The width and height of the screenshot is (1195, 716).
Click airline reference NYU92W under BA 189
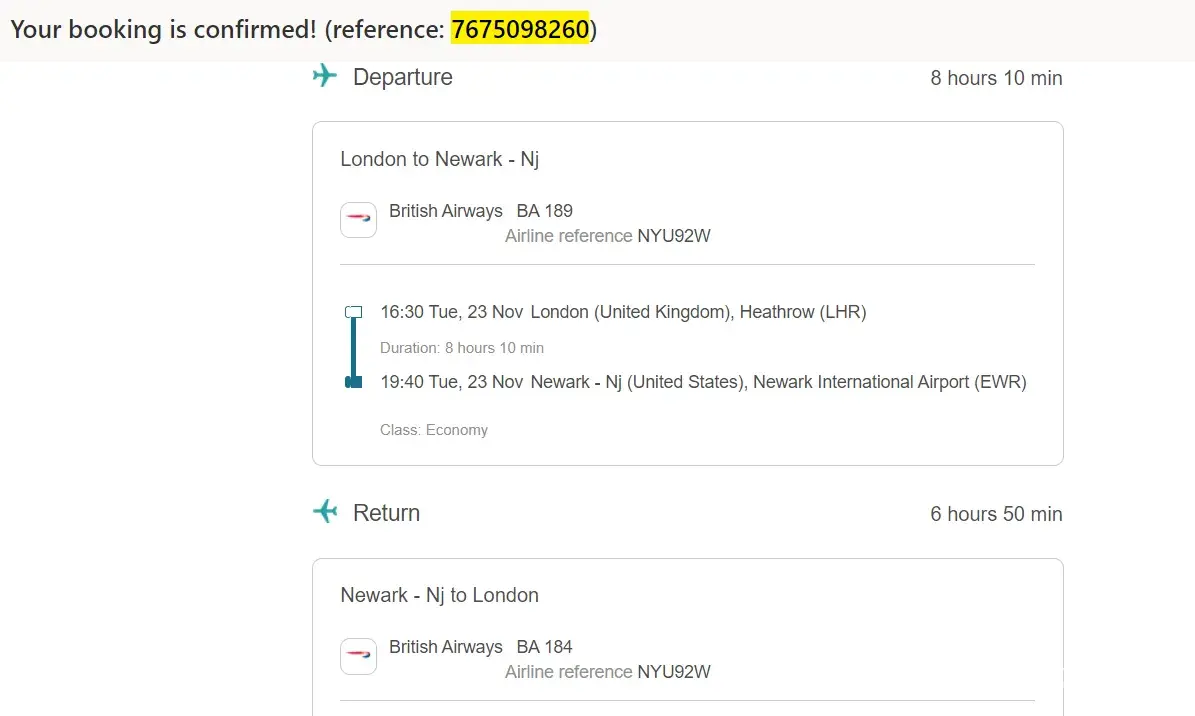click(673, 236)
